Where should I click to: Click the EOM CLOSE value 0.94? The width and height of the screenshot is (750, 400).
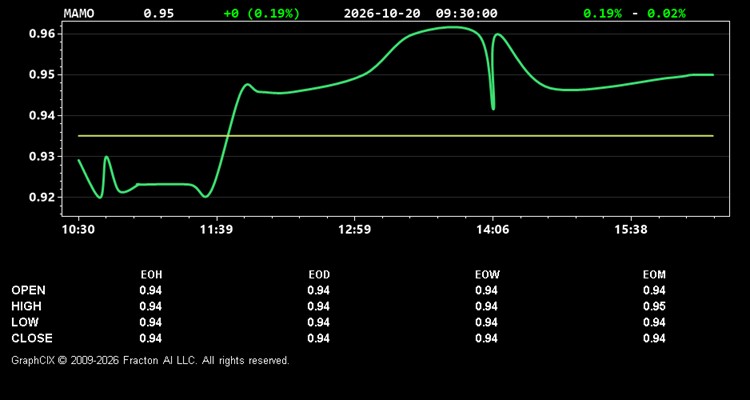(654, 338)
